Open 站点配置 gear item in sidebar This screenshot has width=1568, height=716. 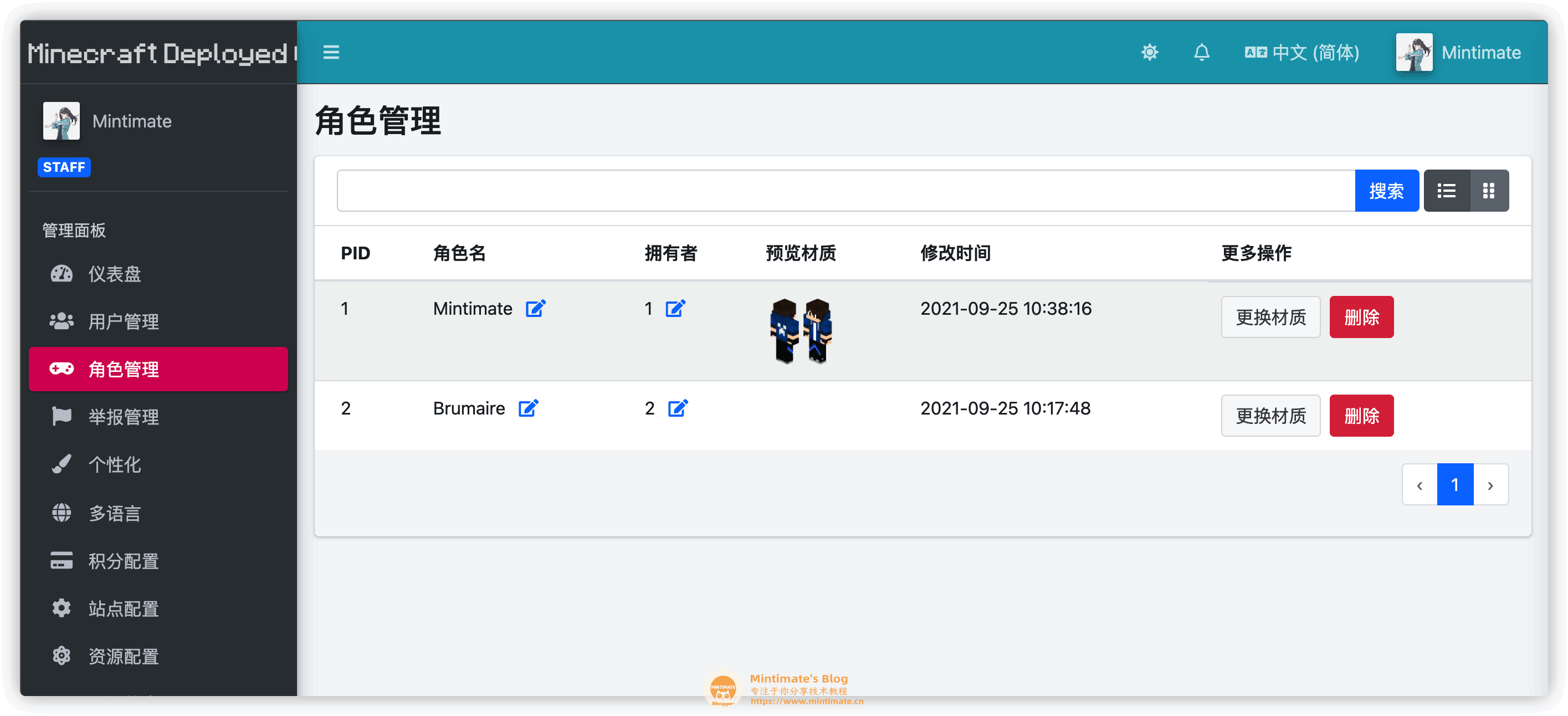pos(123,608)
